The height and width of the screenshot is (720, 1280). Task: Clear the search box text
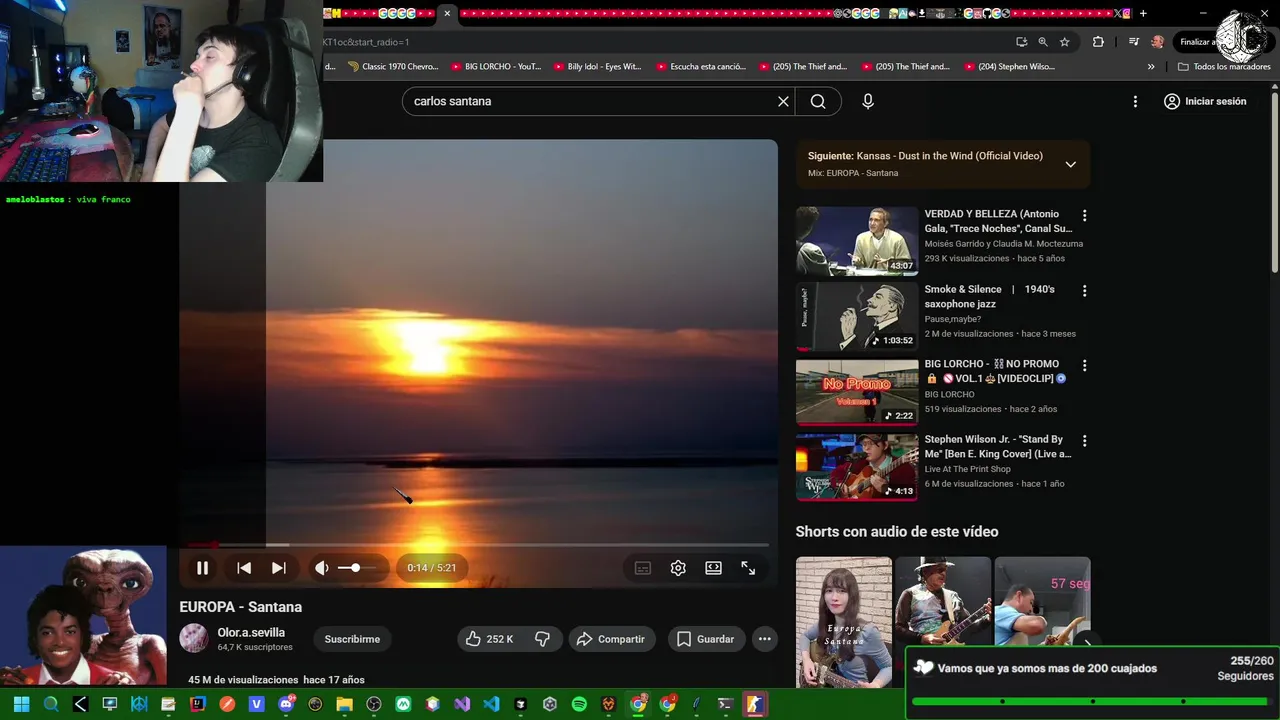click(783, 101)
